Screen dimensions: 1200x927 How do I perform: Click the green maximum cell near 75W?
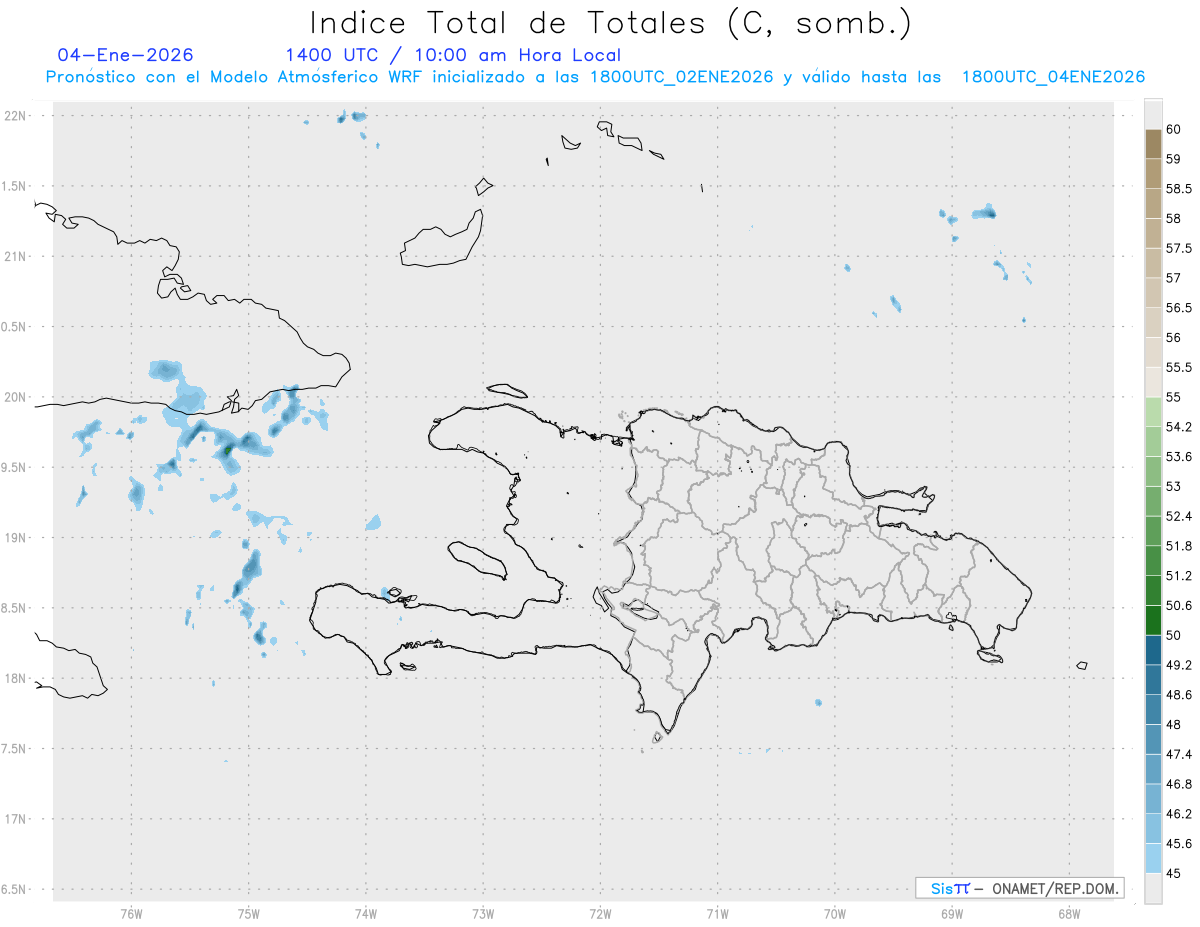pos(228,450)
